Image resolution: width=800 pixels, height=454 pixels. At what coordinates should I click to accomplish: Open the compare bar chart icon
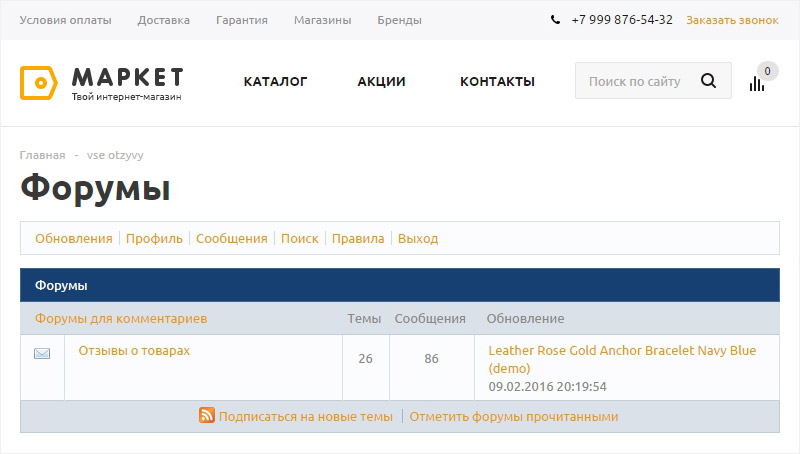tap(757, 84)
